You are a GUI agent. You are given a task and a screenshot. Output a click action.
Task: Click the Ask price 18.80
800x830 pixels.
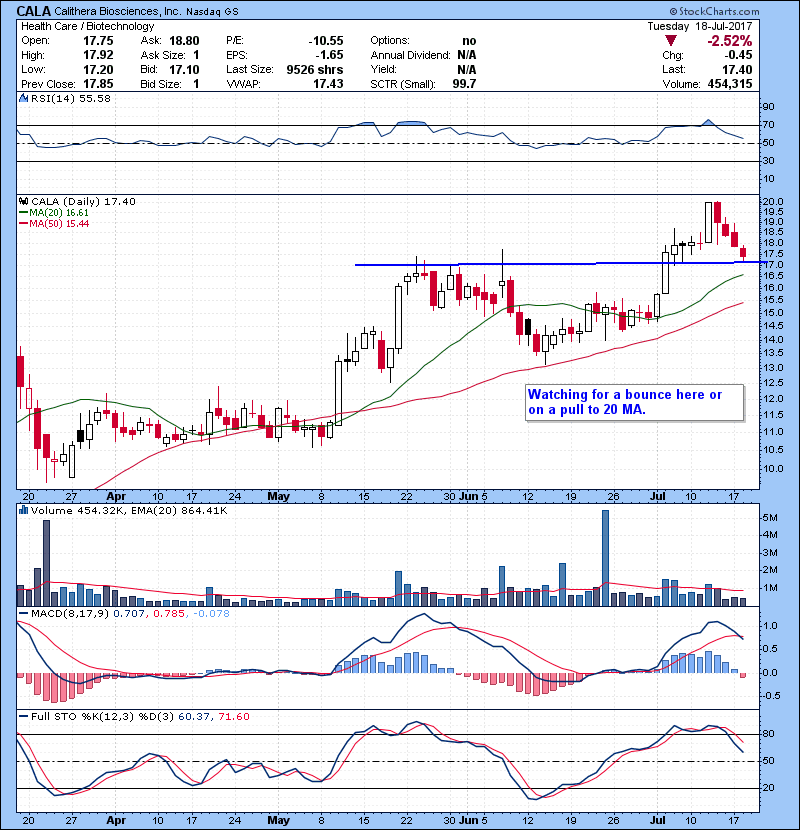tap(184, 41)
